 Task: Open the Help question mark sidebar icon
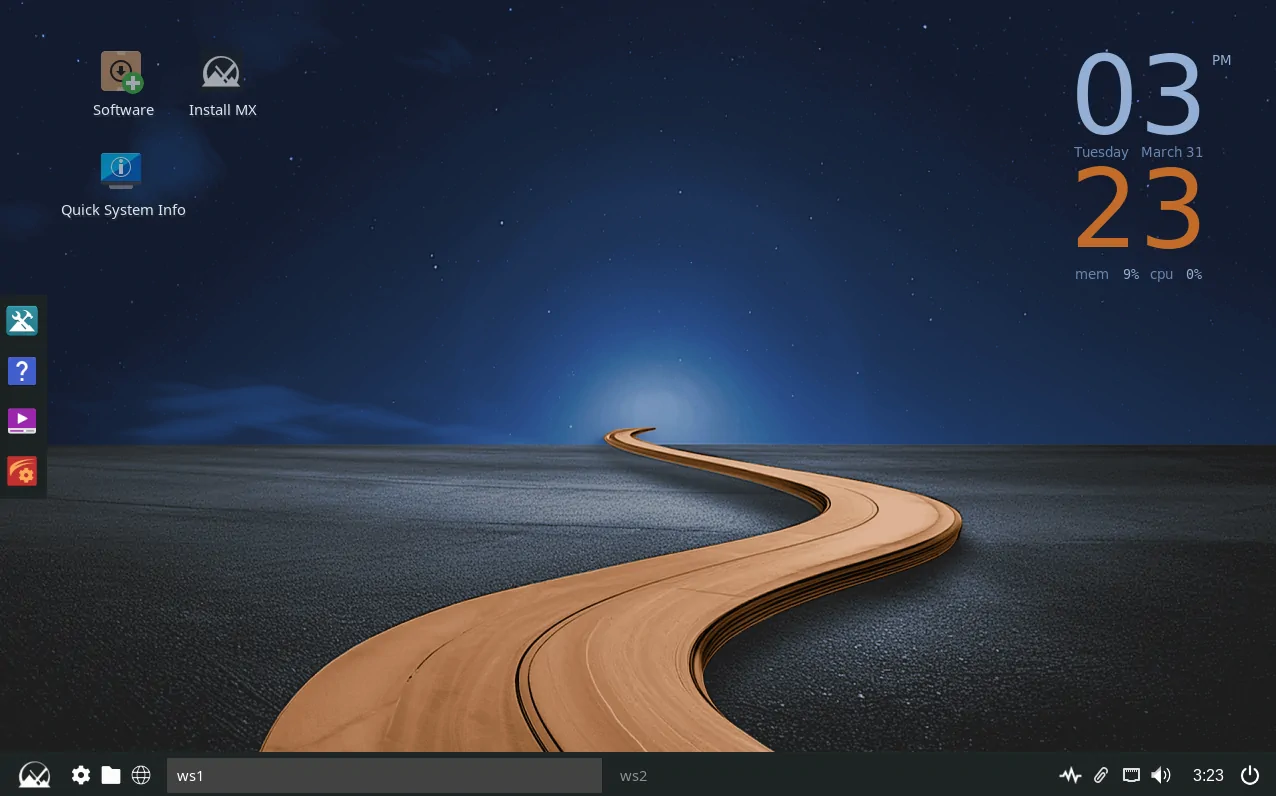22,371
